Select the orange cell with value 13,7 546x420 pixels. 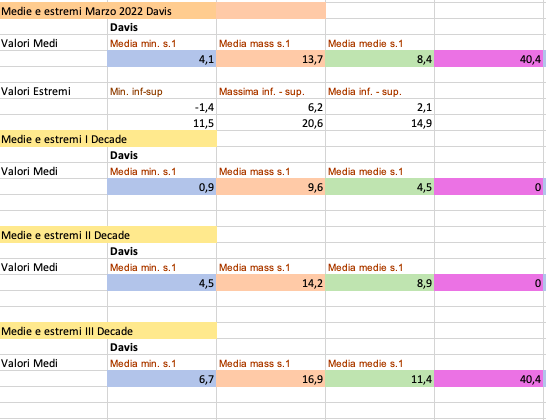(271, 59)
